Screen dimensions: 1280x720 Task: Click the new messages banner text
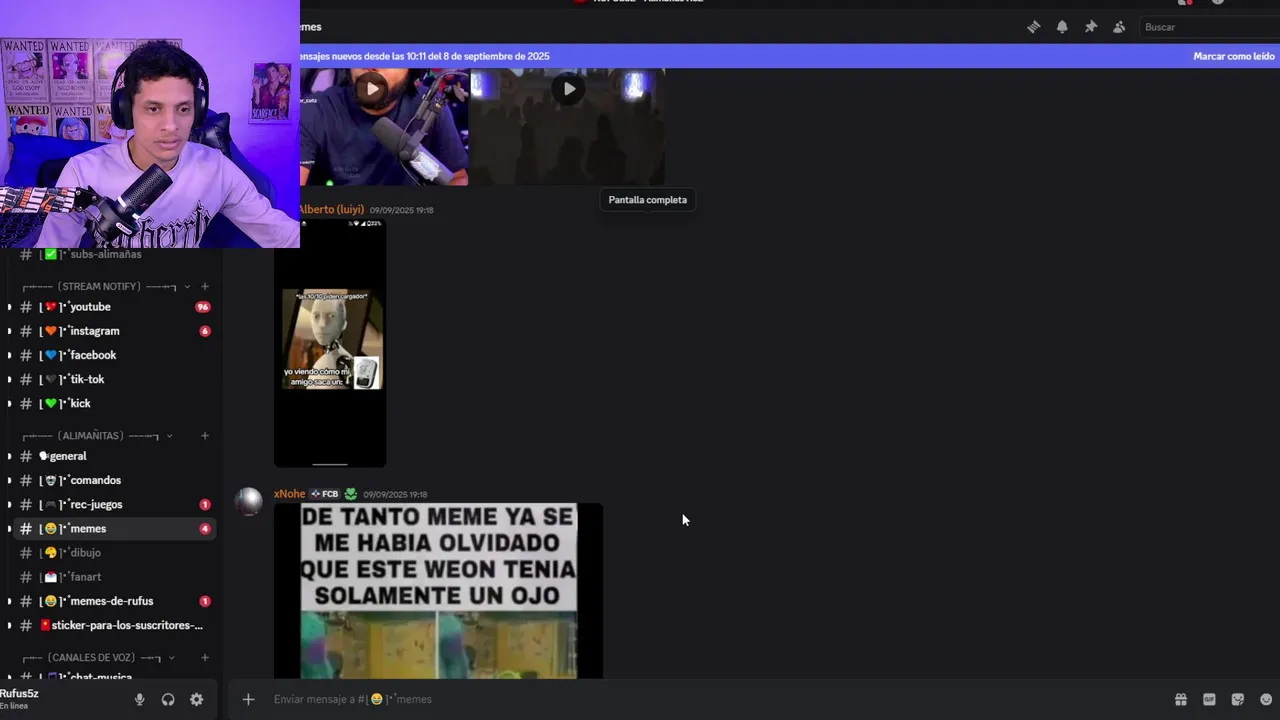[424, 56]
